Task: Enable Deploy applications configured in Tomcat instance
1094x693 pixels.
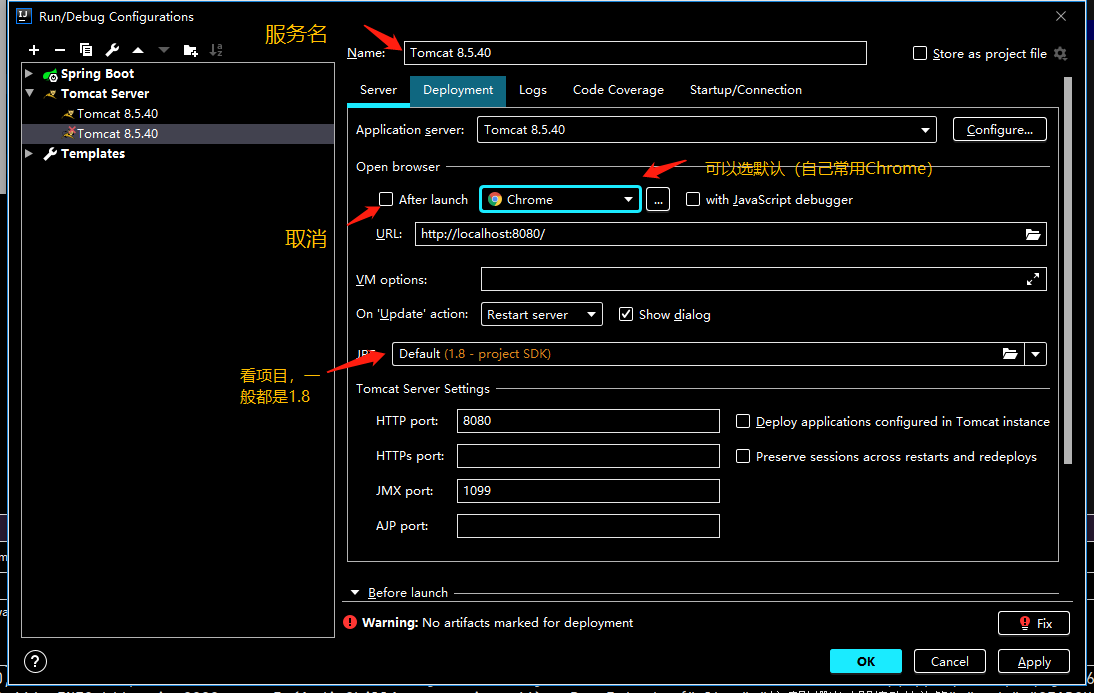Action: point(743,421)
